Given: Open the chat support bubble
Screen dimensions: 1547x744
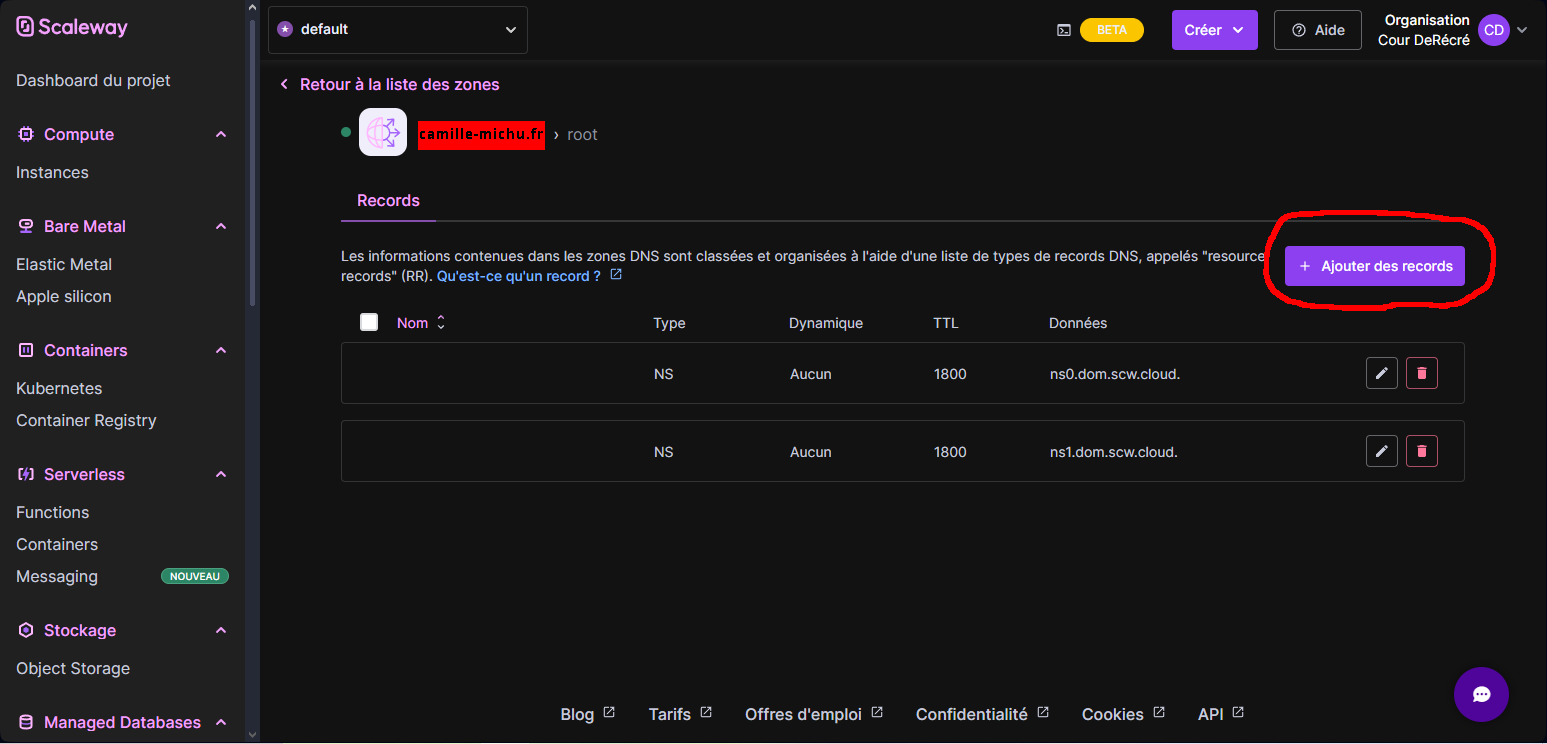Looking at the screenshot, I should coord(1481,695).
